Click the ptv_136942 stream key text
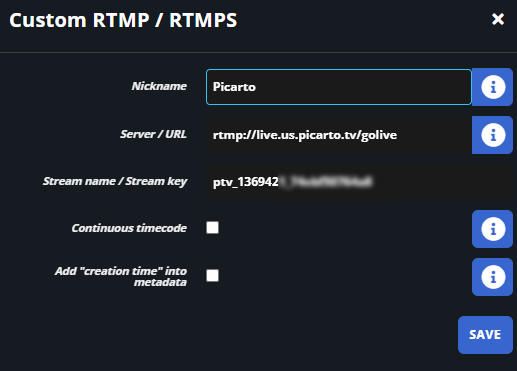Screen dimensions: 517x371 (245, 182)
